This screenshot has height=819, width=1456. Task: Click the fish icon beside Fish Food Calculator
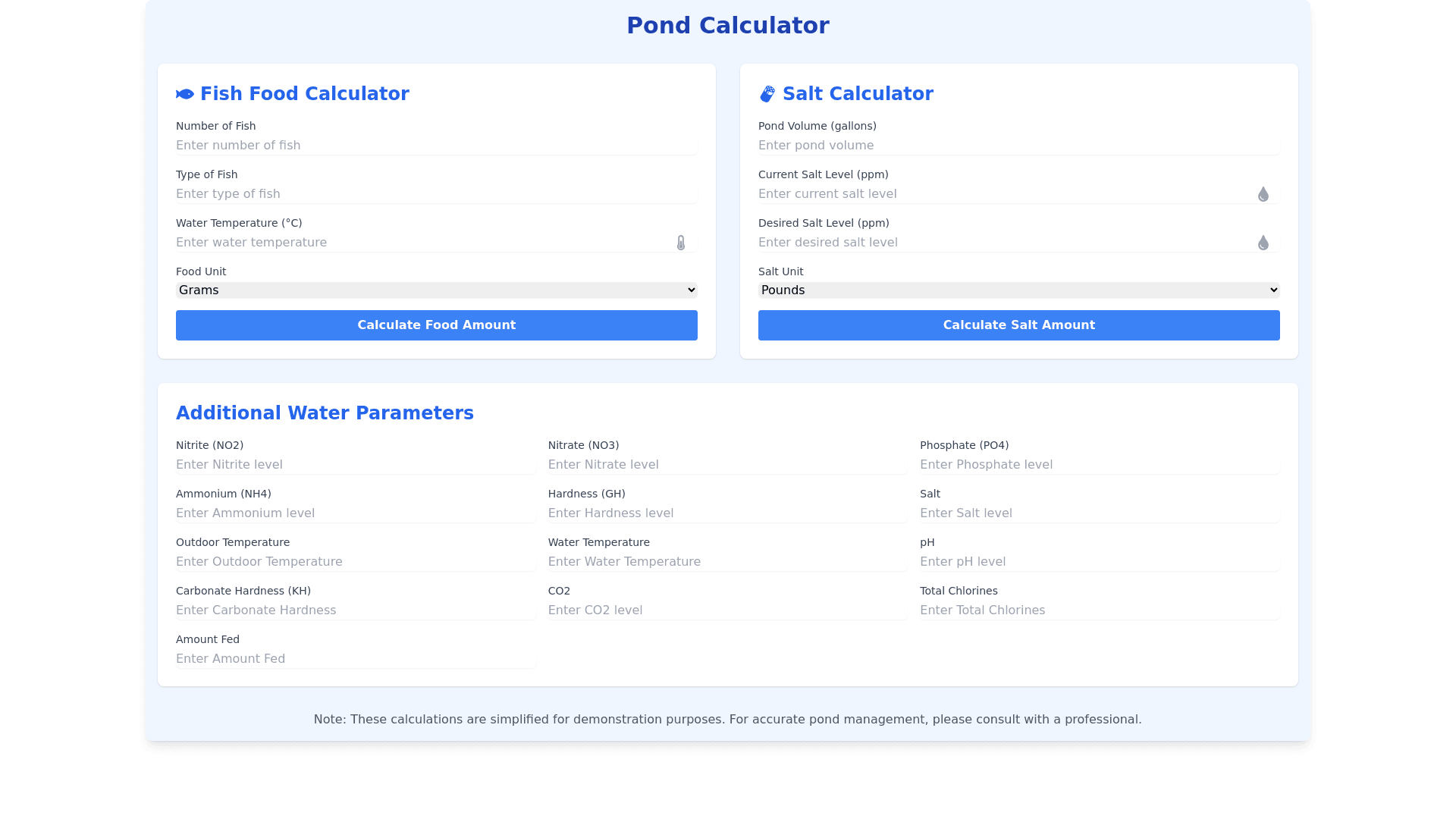(x=185, y=94)
